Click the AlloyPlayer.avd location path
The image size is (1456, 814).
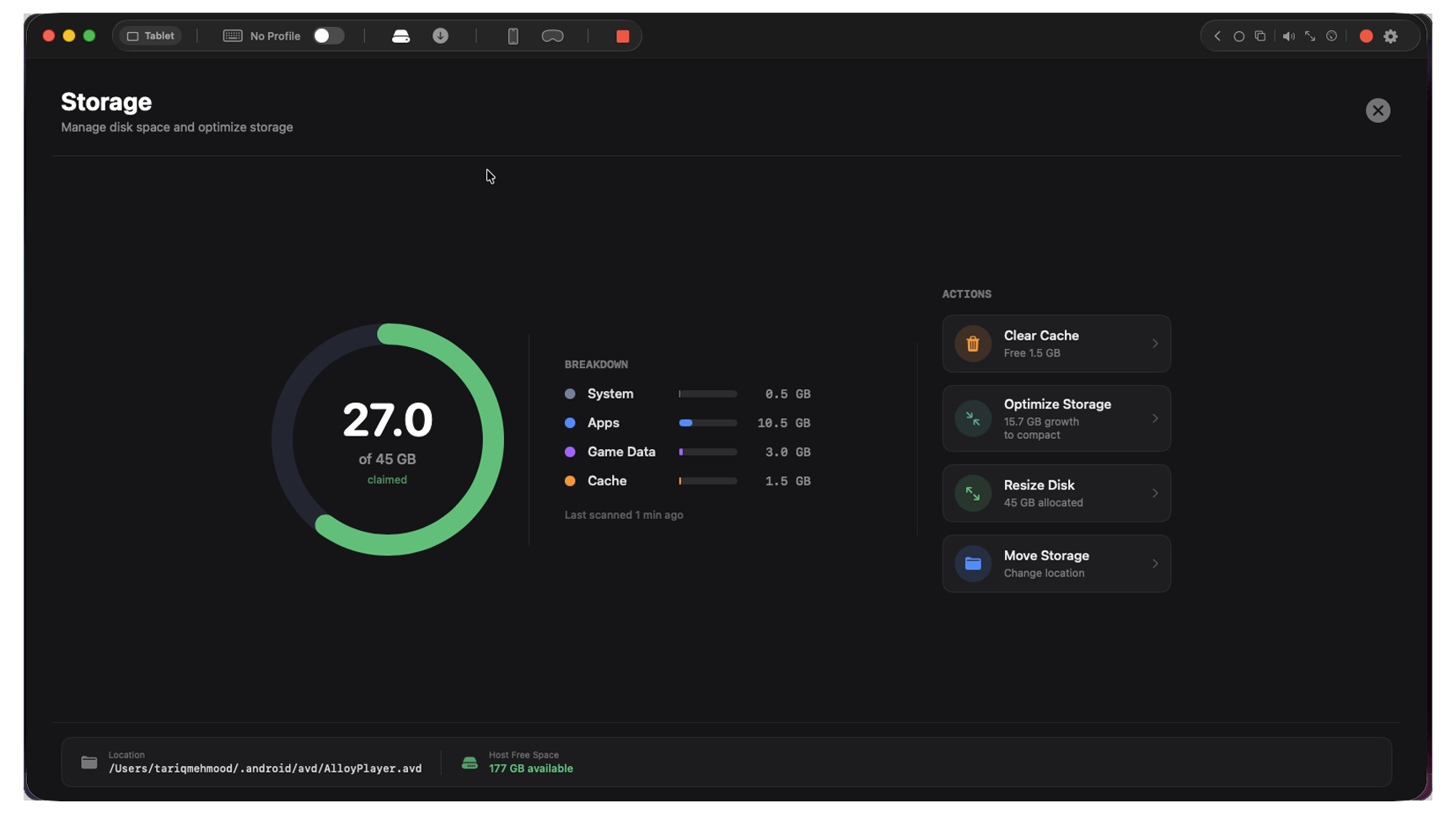click(265, 768)
